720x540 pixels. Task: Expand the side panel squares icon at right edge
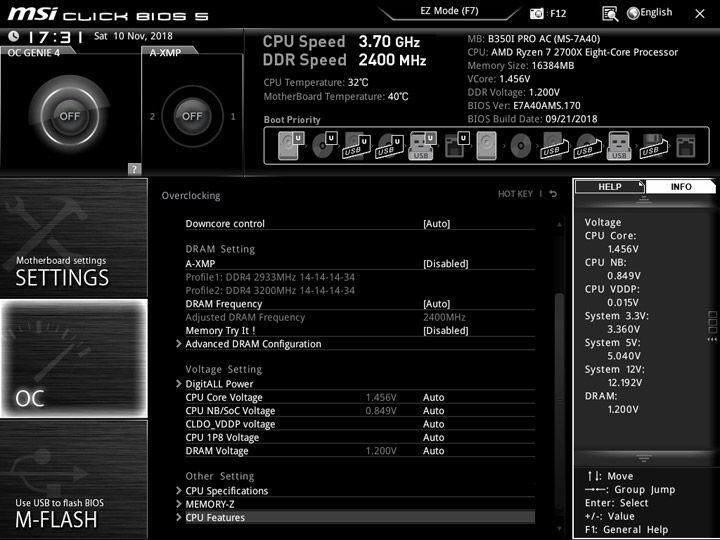click(x=713, y=326)
